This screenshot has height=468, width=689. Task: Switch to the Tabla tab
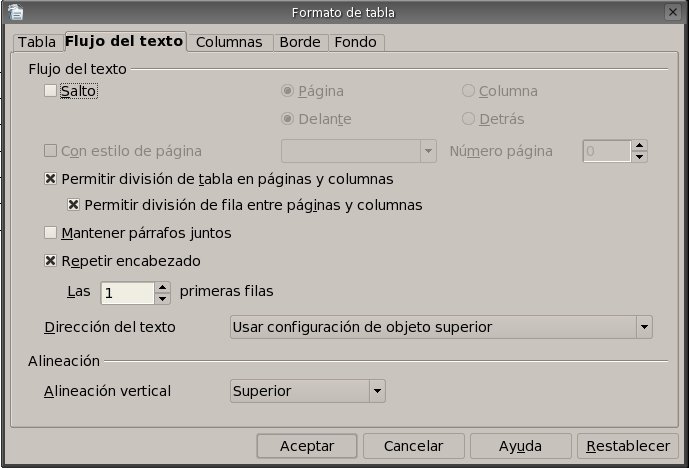point(37,42)
